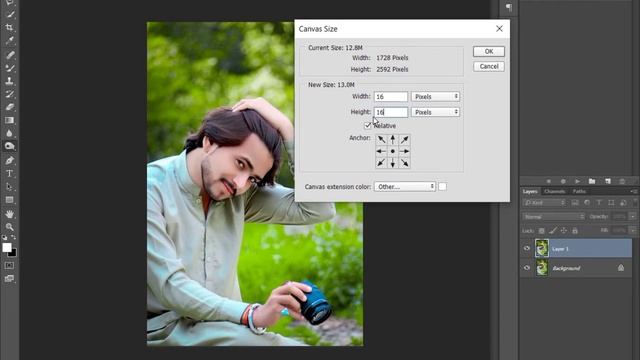Begin recording action icon

click(x=563, y=181)
